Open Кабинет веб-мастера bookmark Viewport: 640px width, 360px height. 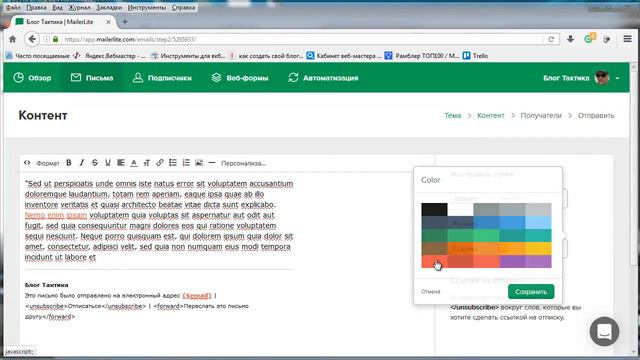[x=344, y=56]
